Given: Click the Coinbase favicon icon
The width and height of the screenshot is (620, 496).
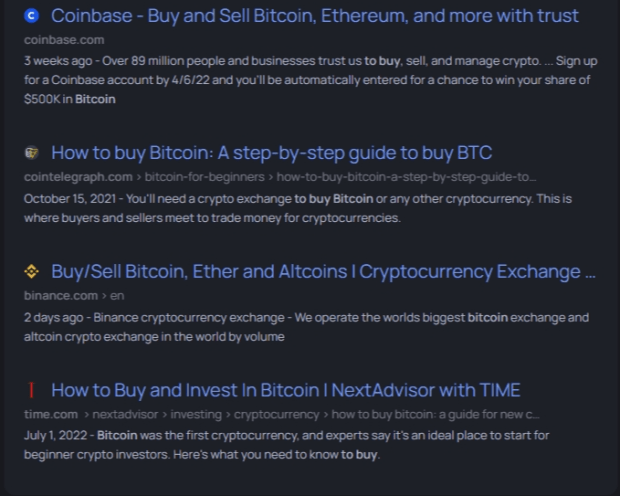Looking at the screenshot, I should click(31, 15).
